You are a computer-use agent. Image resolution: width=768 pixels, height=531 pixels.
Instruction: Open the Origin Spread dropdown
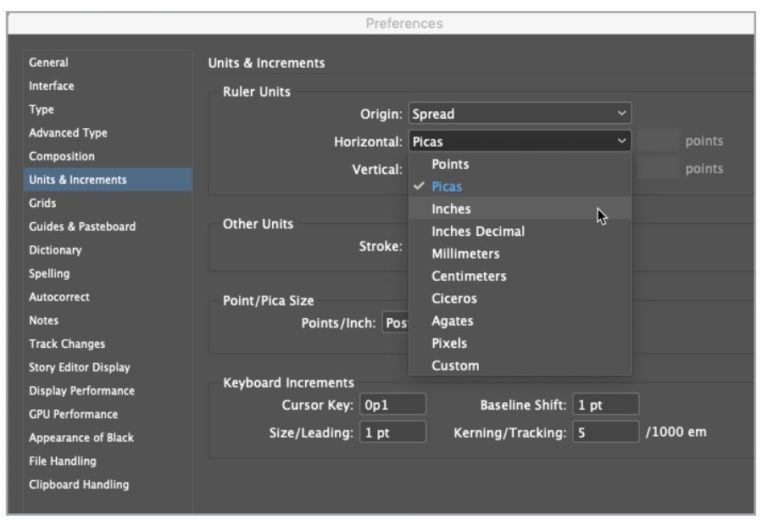(520, 114)
